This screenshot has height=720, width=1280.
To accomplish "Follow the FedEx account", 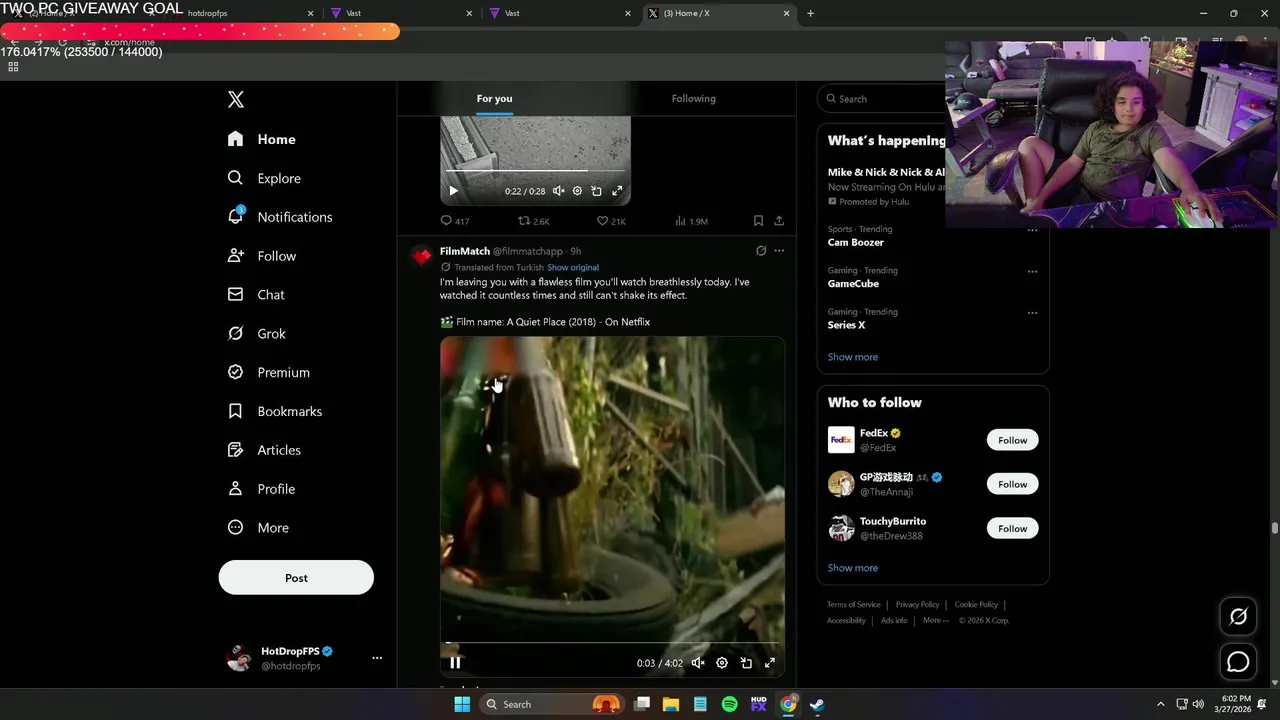I will (1012, 440).
